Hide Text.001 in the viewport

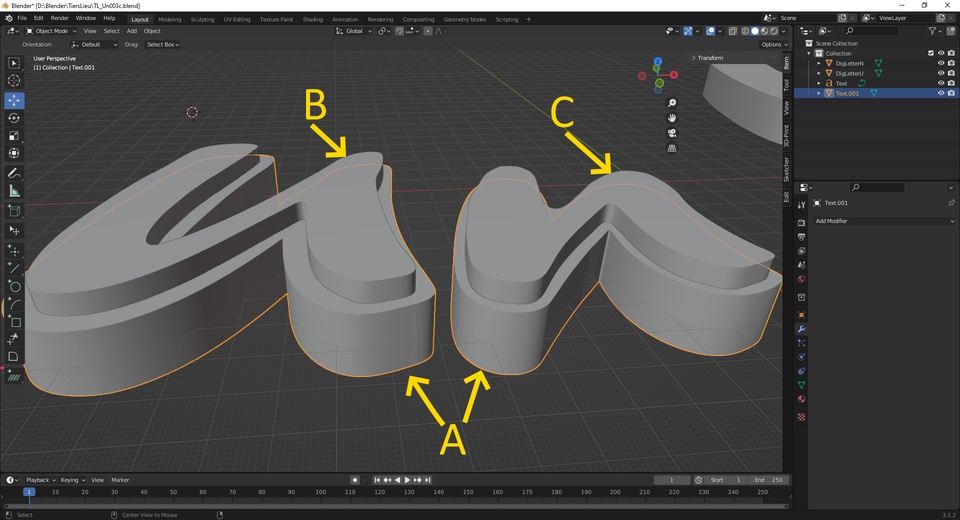tap(941, 93)
